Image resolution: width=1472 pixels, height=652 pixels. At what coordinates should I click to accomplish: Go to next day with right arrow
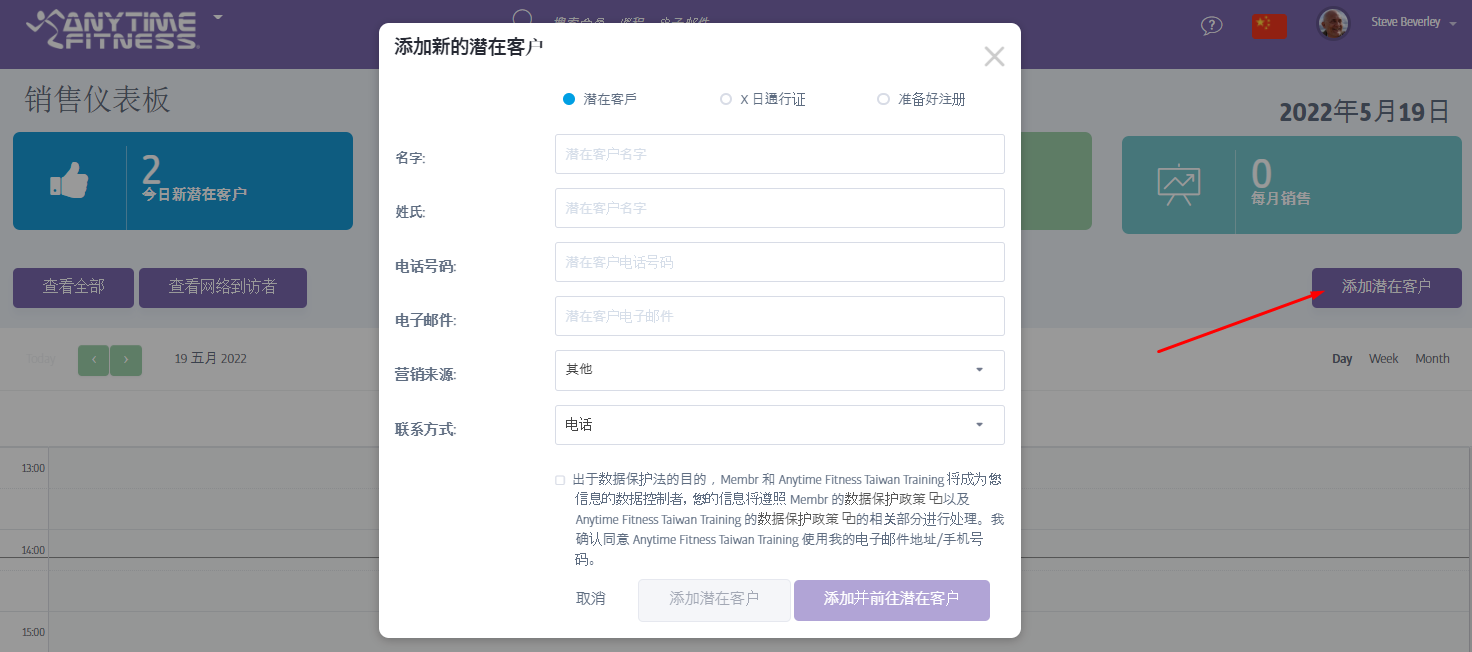click(x=126, y=360)
